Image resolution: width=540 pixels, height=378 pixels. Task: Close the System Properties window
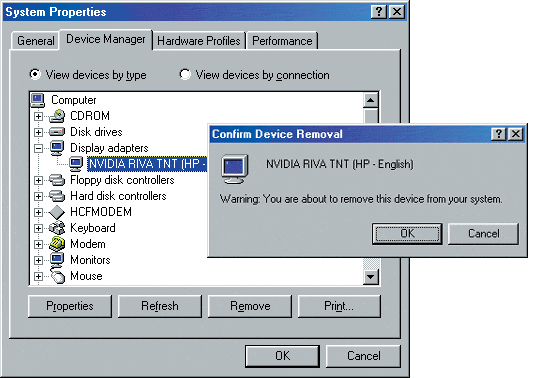396,12
